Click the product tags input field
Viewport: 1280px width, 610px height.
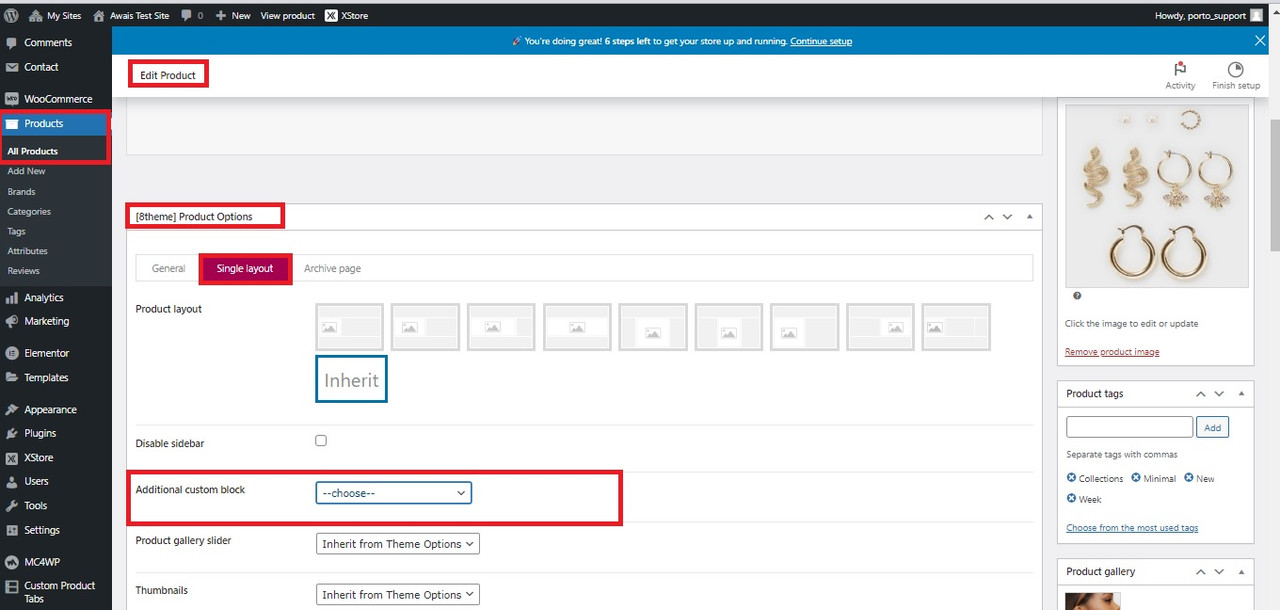click(1129, 427)
